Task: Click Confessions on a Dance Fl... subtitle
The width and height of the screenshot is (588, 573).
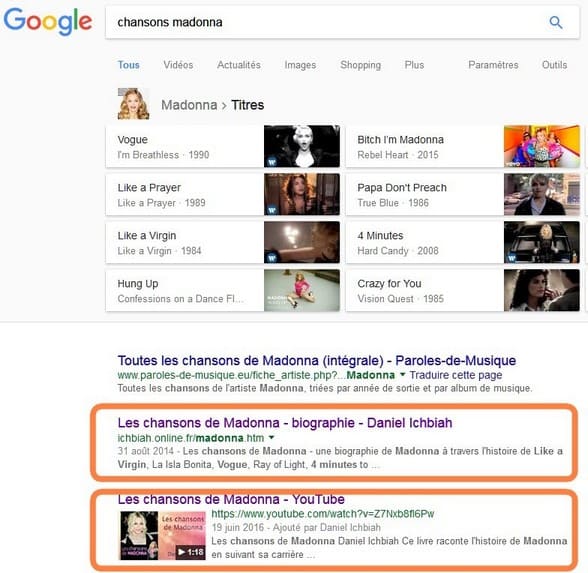Action: [181, 299]
